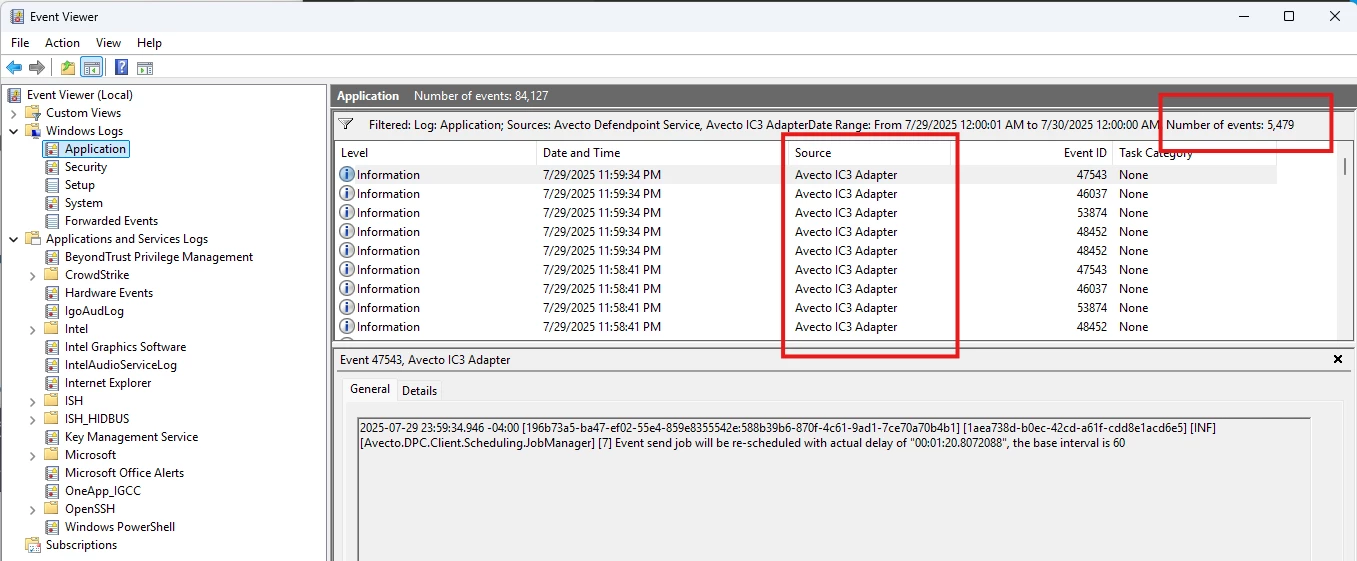Click the Microsoft Office Alerts log icon
Image resolution: width=1357 pixels, height=561 pixels.
(x=53, y=473)
